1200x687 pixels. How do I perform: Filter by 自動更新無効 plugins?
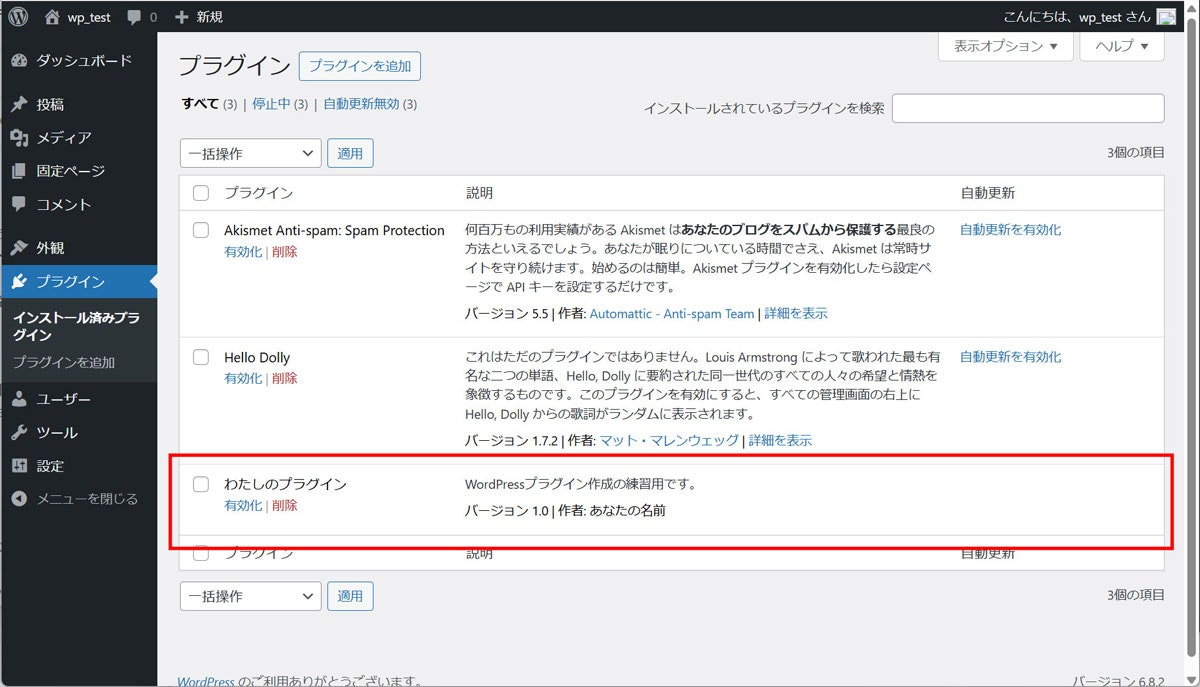pos(361,104)
